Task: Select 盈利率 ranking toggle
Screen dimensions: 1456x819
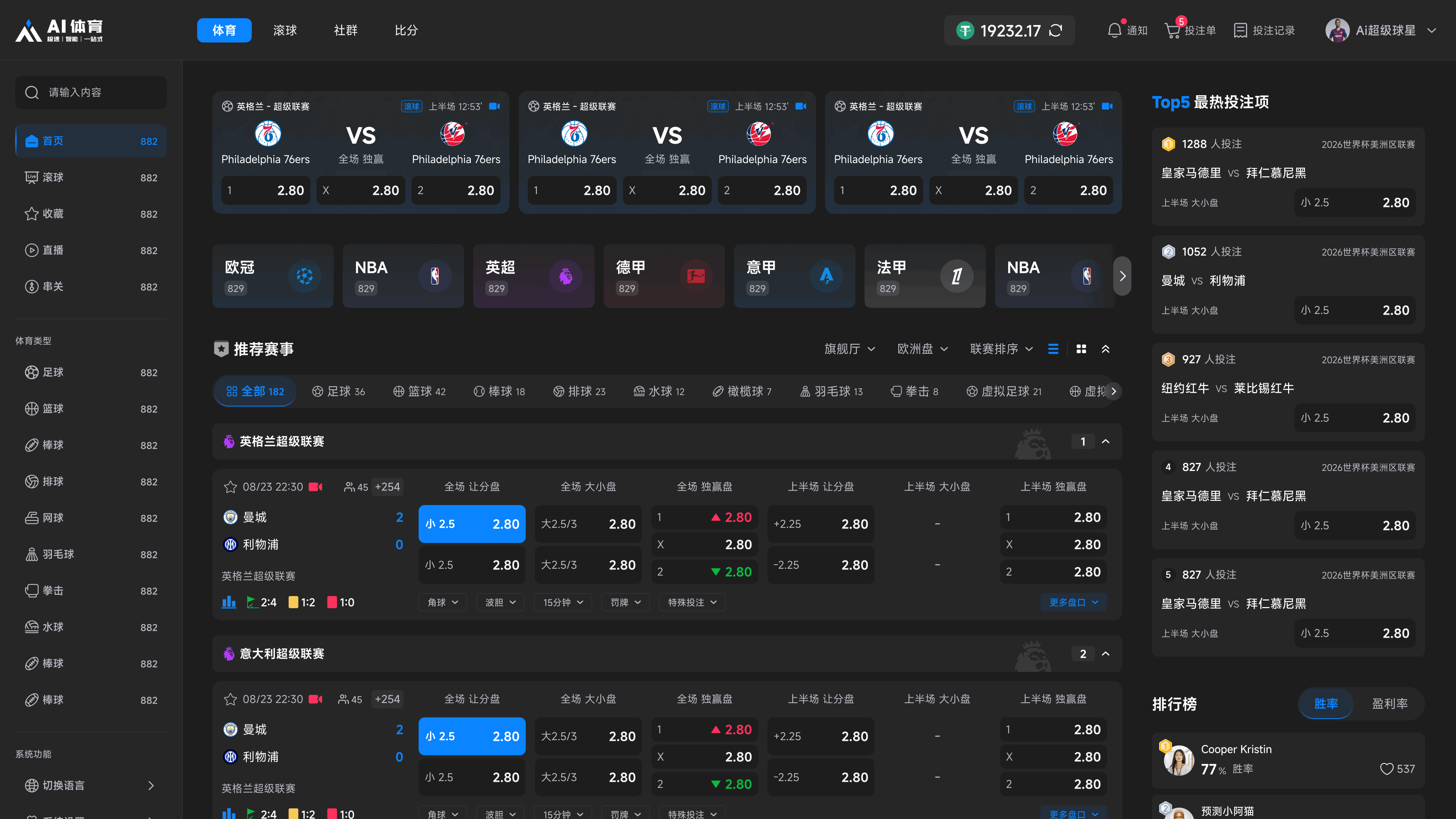Action: point(1390,704)
